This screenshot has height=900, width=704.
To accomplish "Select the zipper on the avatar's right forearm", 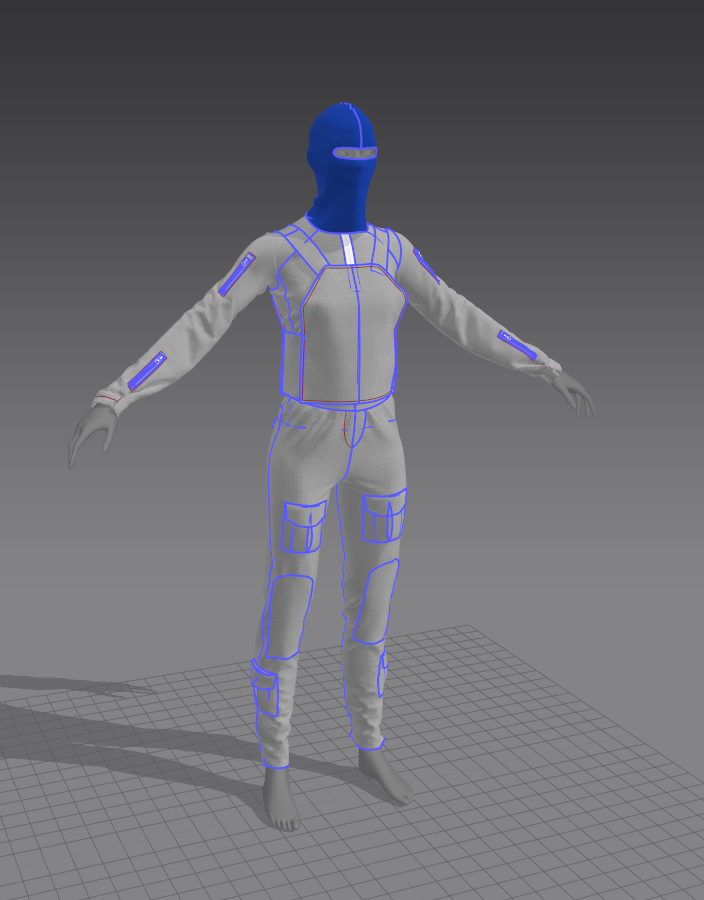I will click(147, 371).
